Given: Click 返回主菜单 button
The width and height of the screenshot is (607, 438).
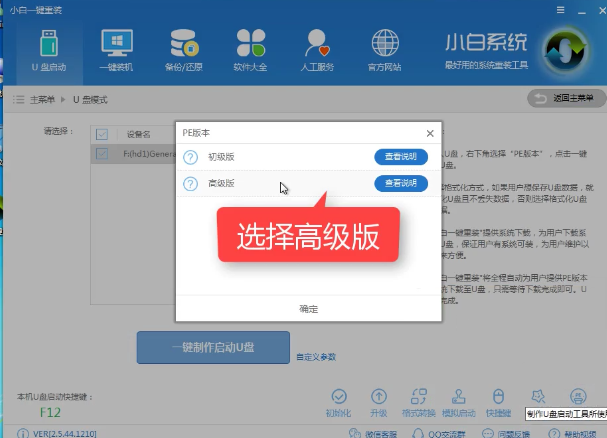Looking at the screenshot, I should [x=566, y=98].
